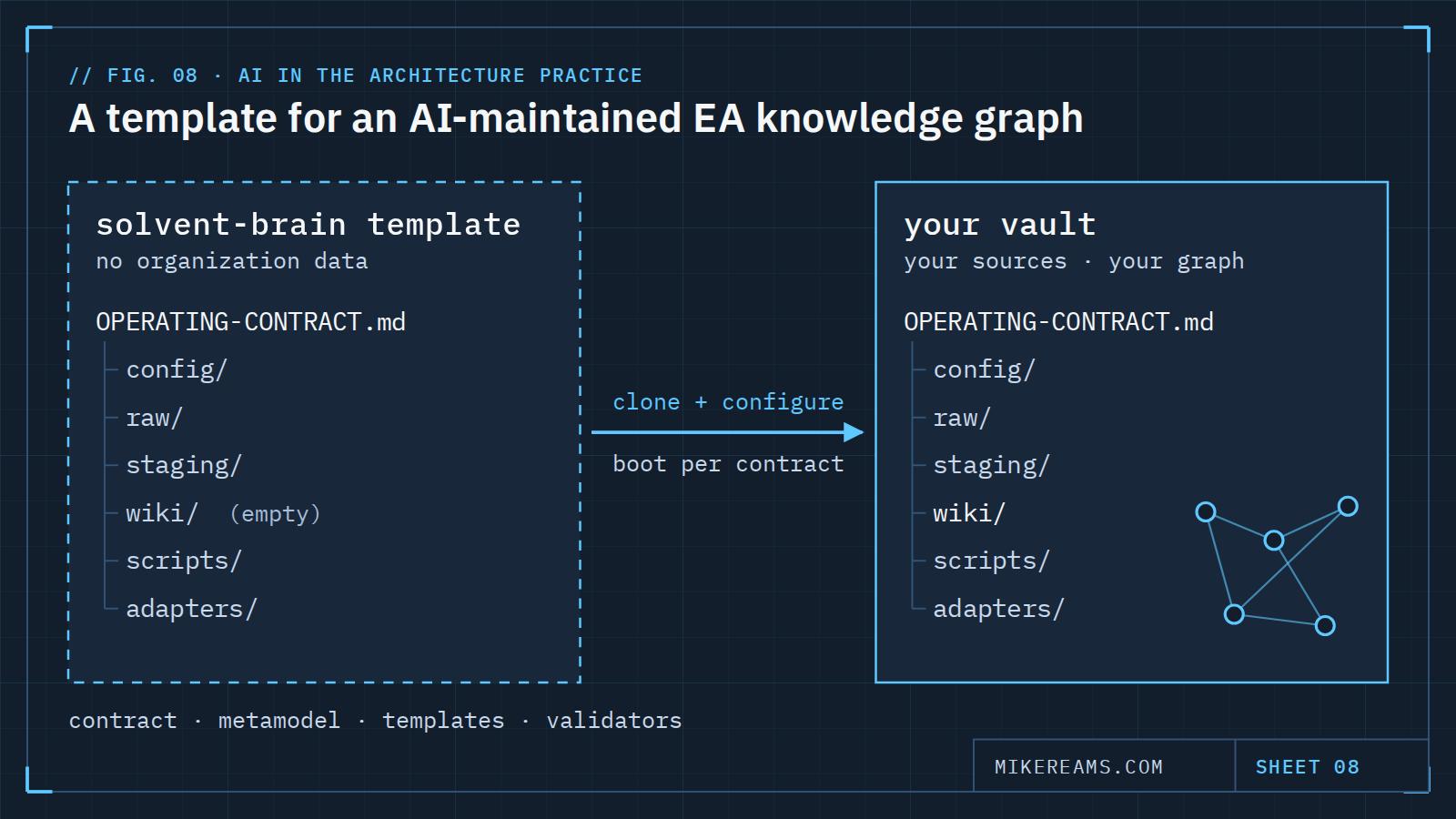Click the arrowhead pointing to your vault
This screenshot has width=1456, height=819.
pyautogui.click(x=854, y=432)
